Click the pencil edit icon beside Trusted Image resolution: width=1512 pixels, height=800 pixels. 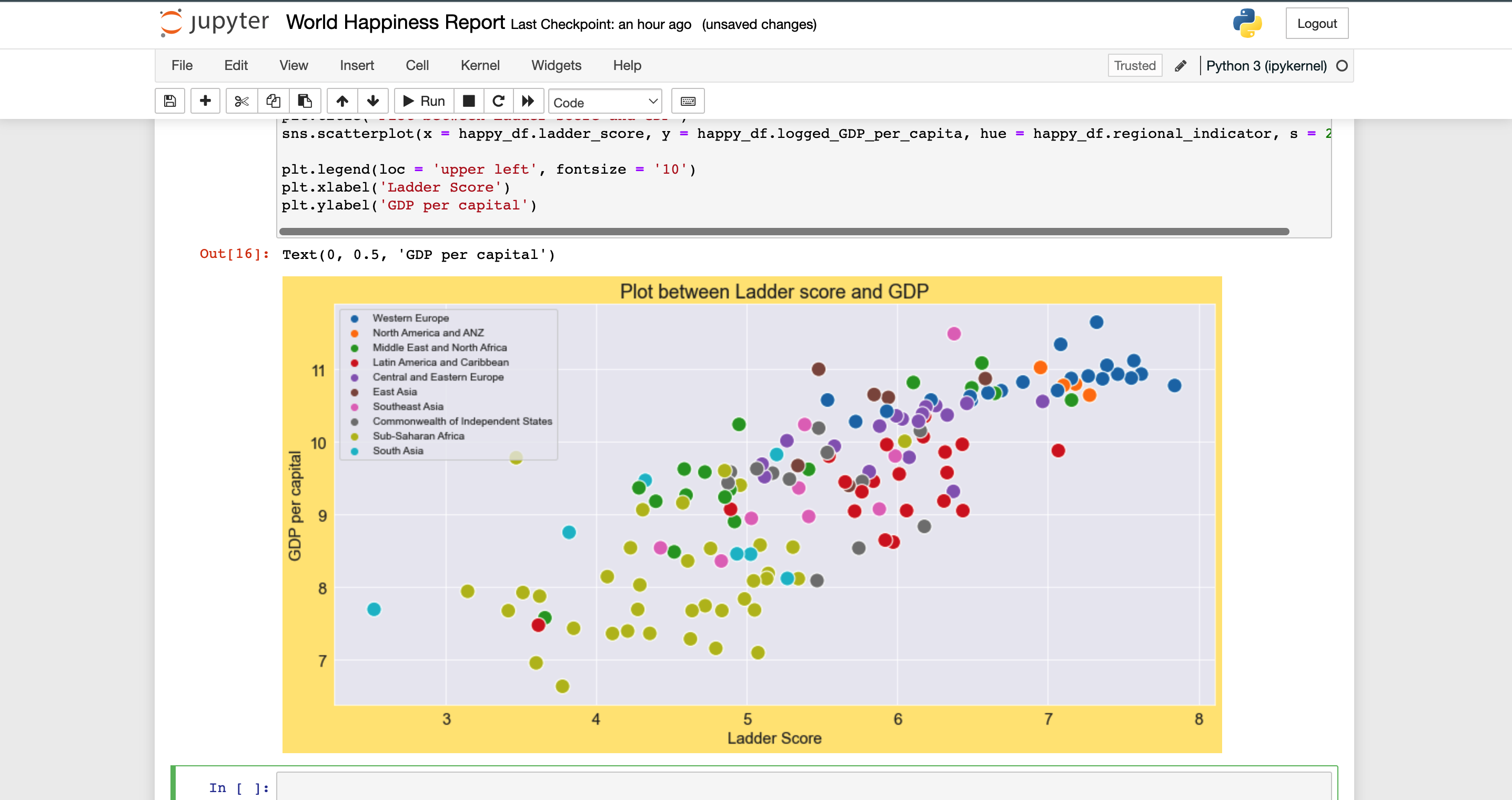(x=1181, y=66)
